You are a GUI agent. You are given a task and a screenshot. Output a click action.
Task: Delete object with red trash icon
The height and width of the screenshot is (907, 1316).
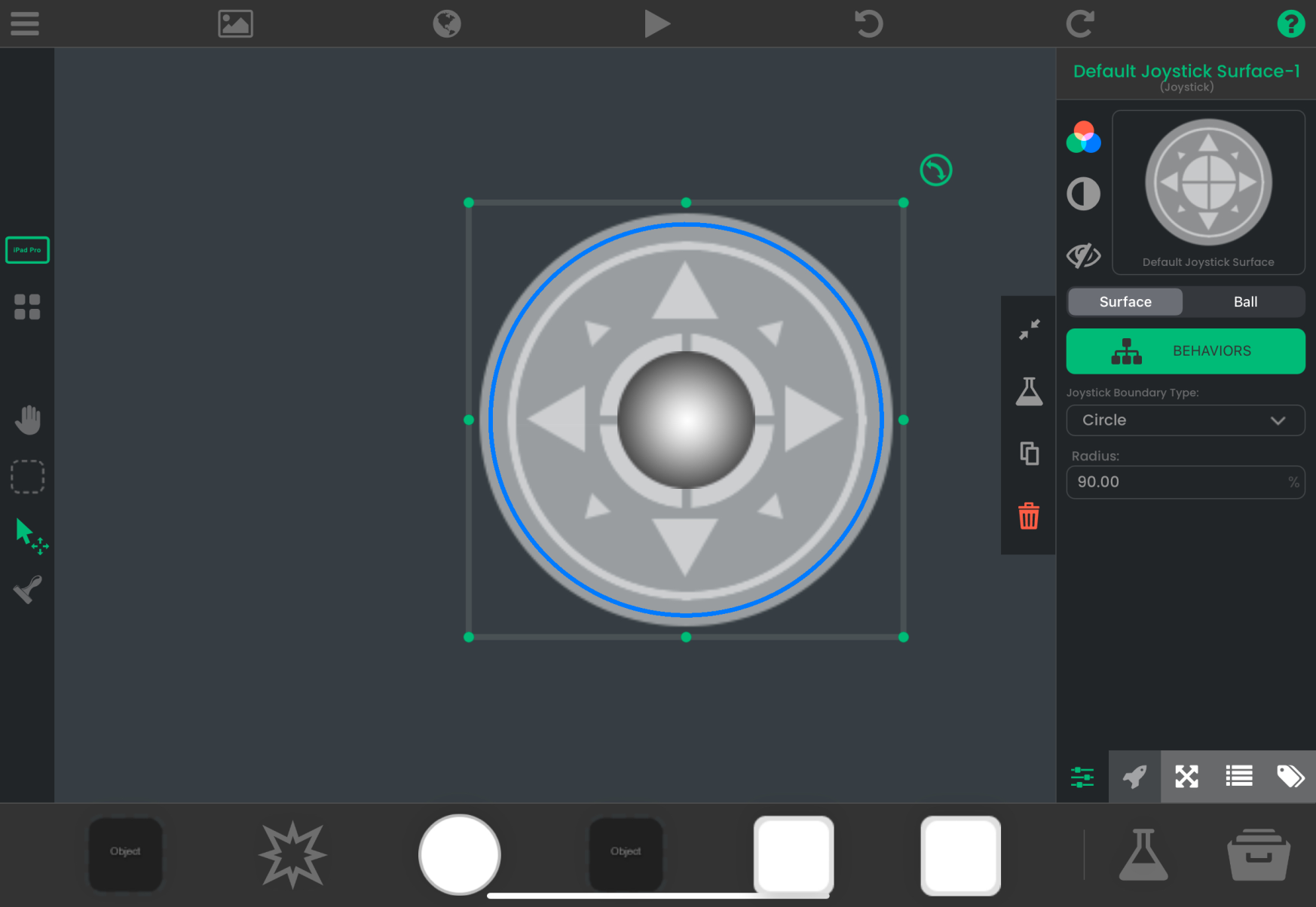tap(1029, 517)
